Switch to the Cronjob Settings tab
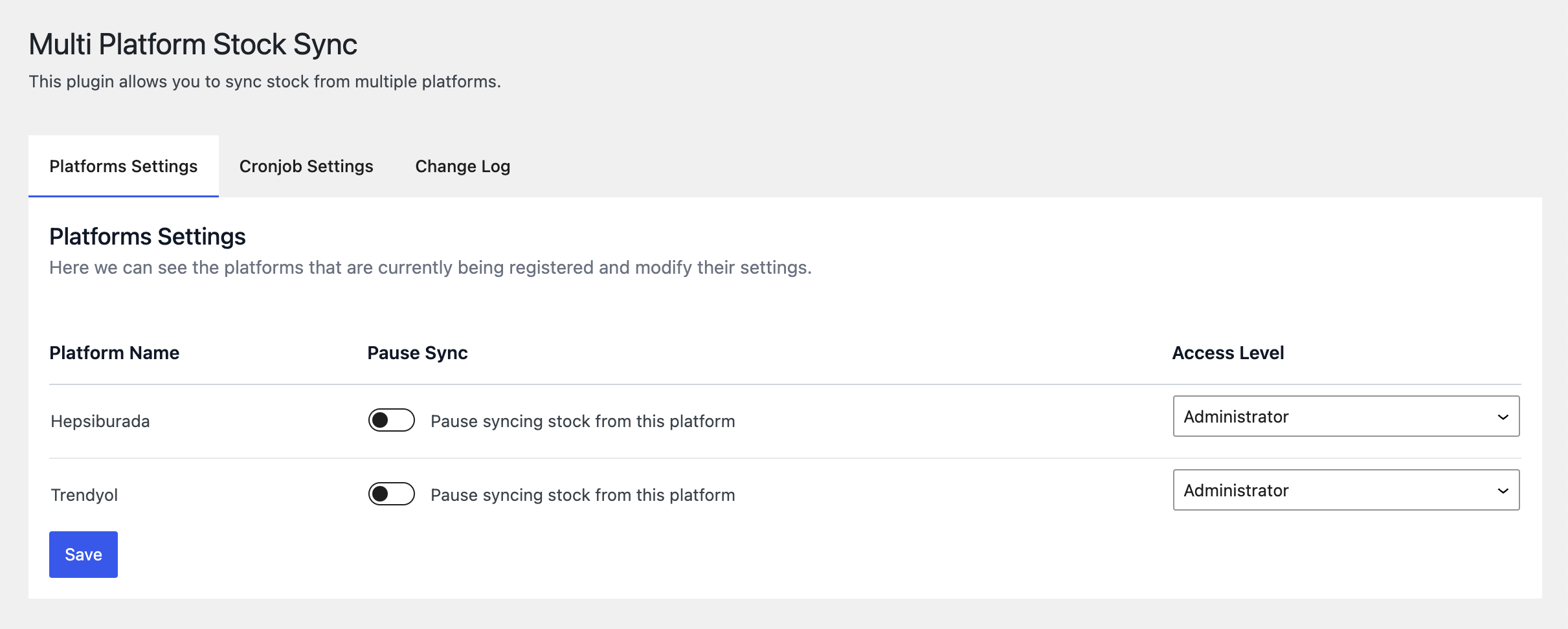 click(306, 166)
